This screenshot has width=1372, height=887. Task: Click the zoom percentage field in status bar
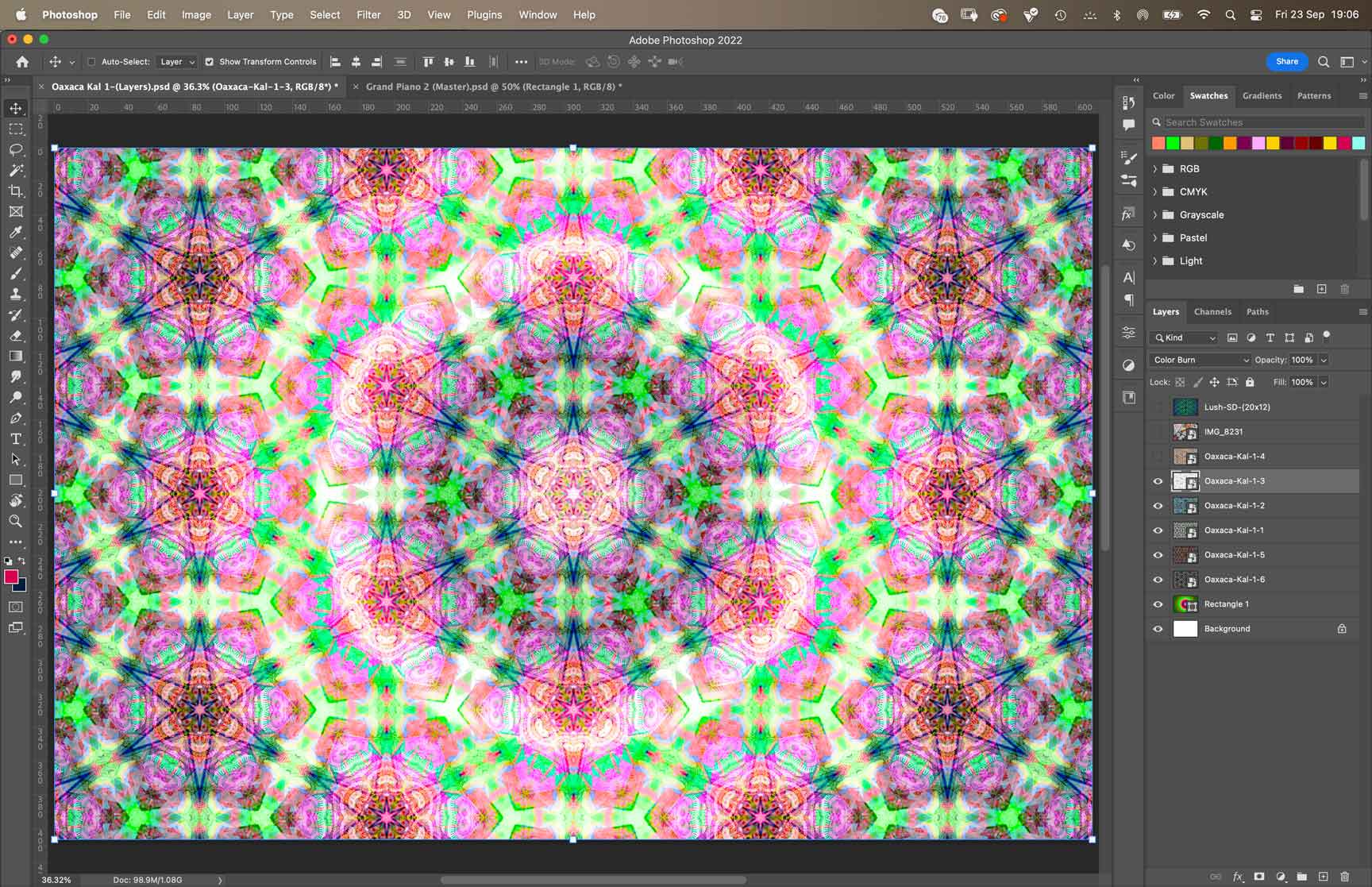(56, 880)
